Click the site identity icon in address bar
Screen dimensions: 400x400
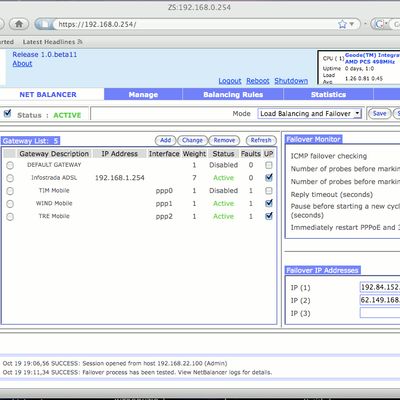pyautogui.click(x=44, y=24)
